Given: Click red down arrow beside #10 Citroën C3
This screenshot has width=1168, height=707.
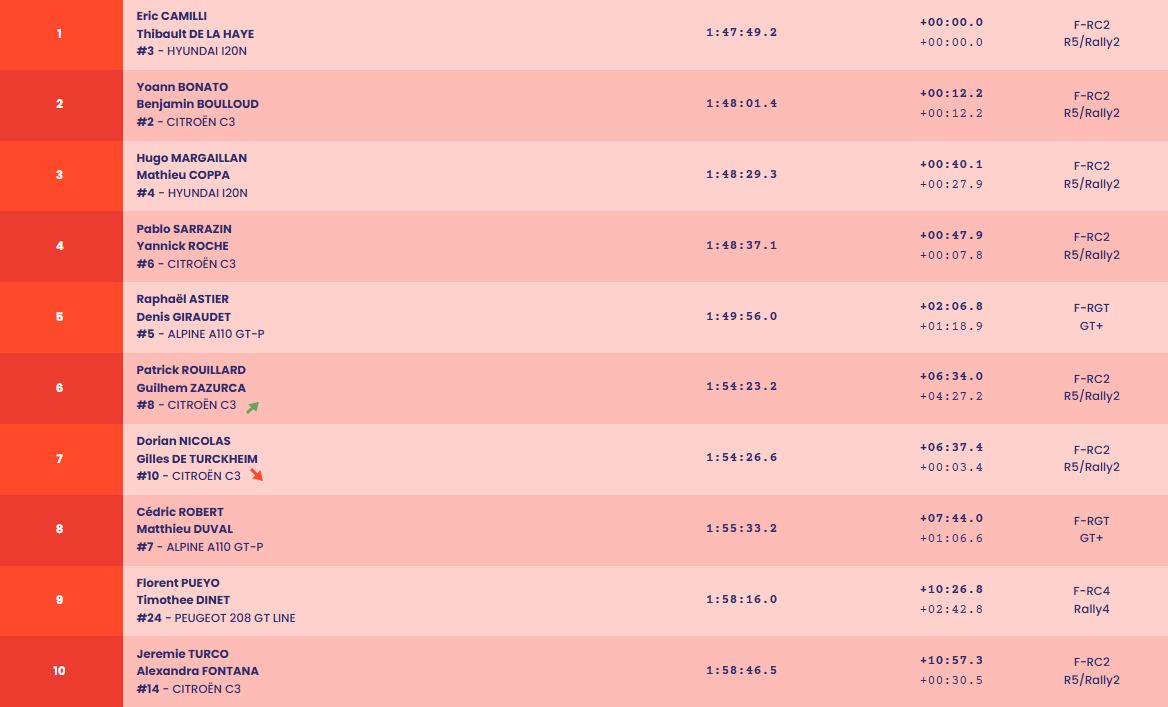Looking at the screenshot, I should click(x=257, y=475).
